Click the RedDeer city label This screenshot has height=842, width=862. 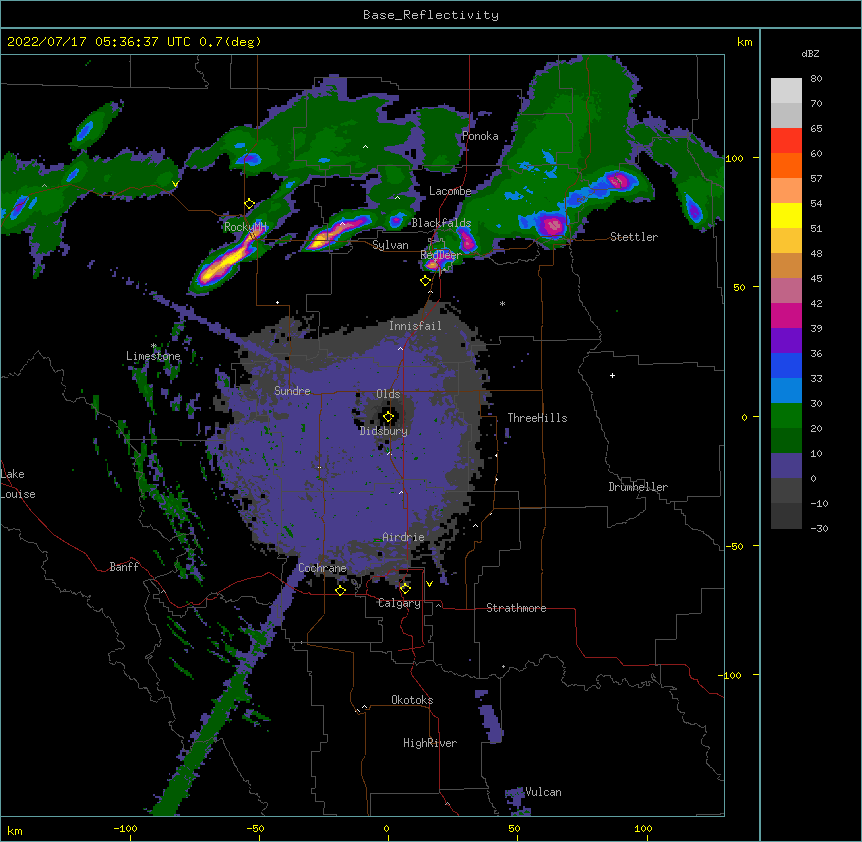pos(440,255)
